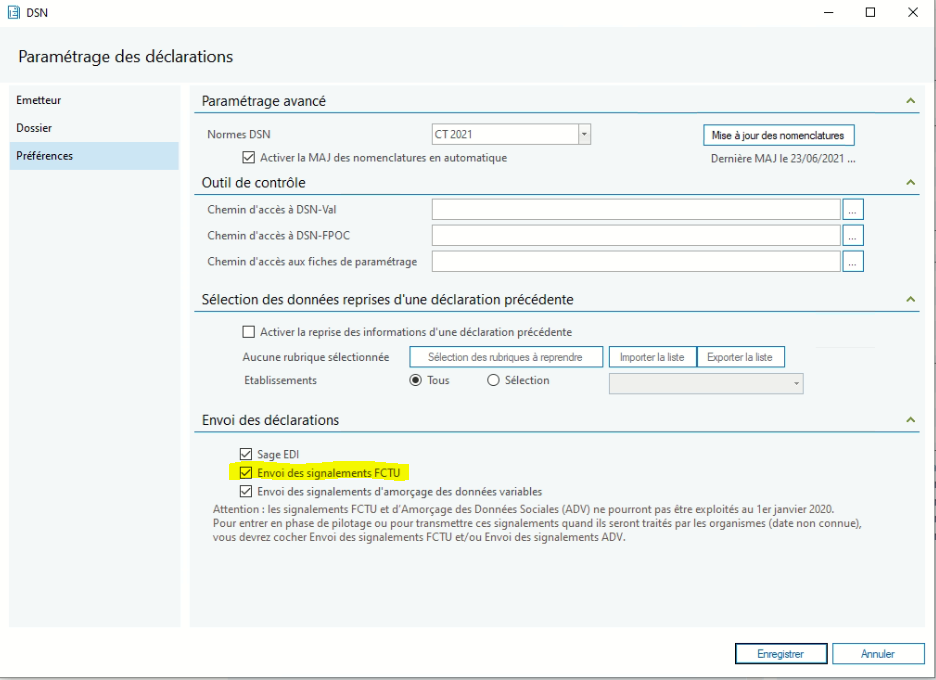Click the DSN-FPOC path browse button

(852, 235)
